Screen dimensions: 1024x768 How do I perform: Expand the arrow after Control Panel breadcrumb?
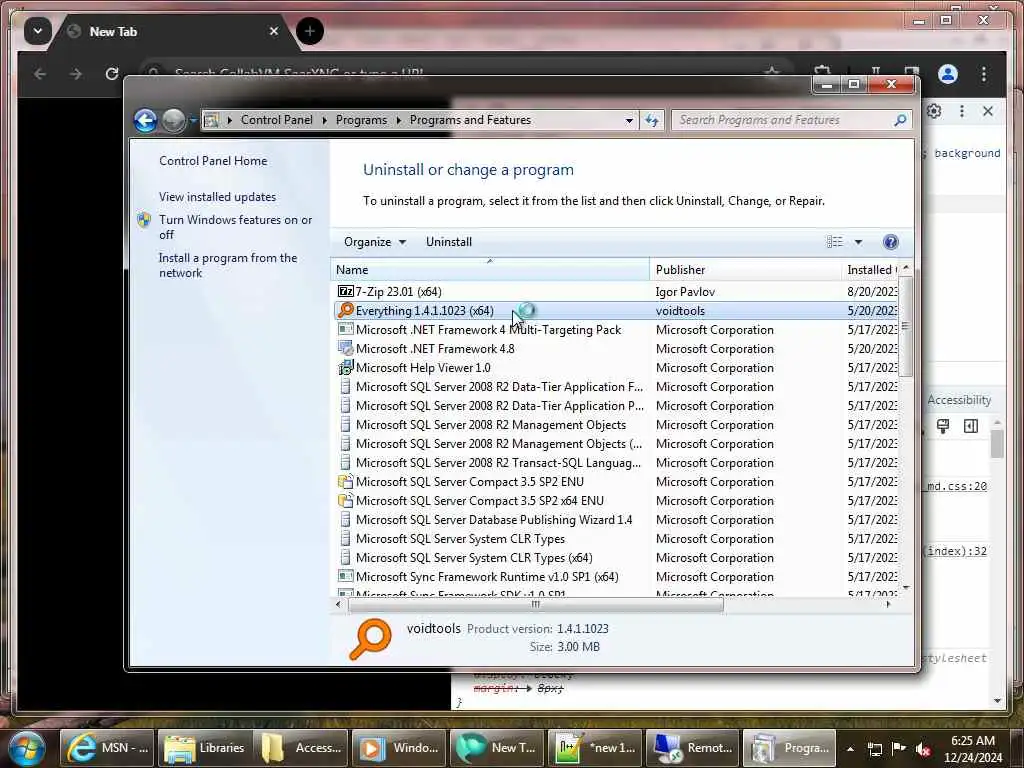pyautogui.click(x=325, y=120)
